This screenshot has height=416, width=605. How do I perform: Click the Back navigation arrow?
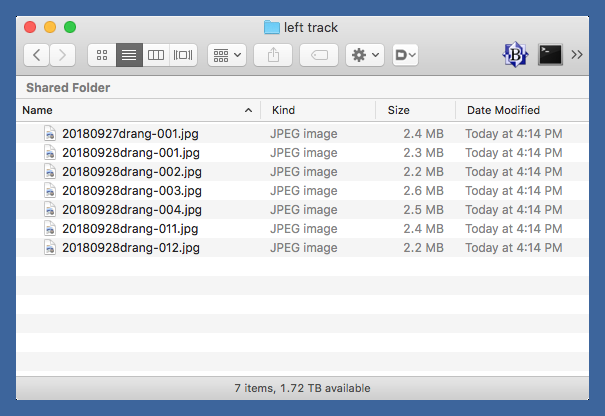coord(37,56)
